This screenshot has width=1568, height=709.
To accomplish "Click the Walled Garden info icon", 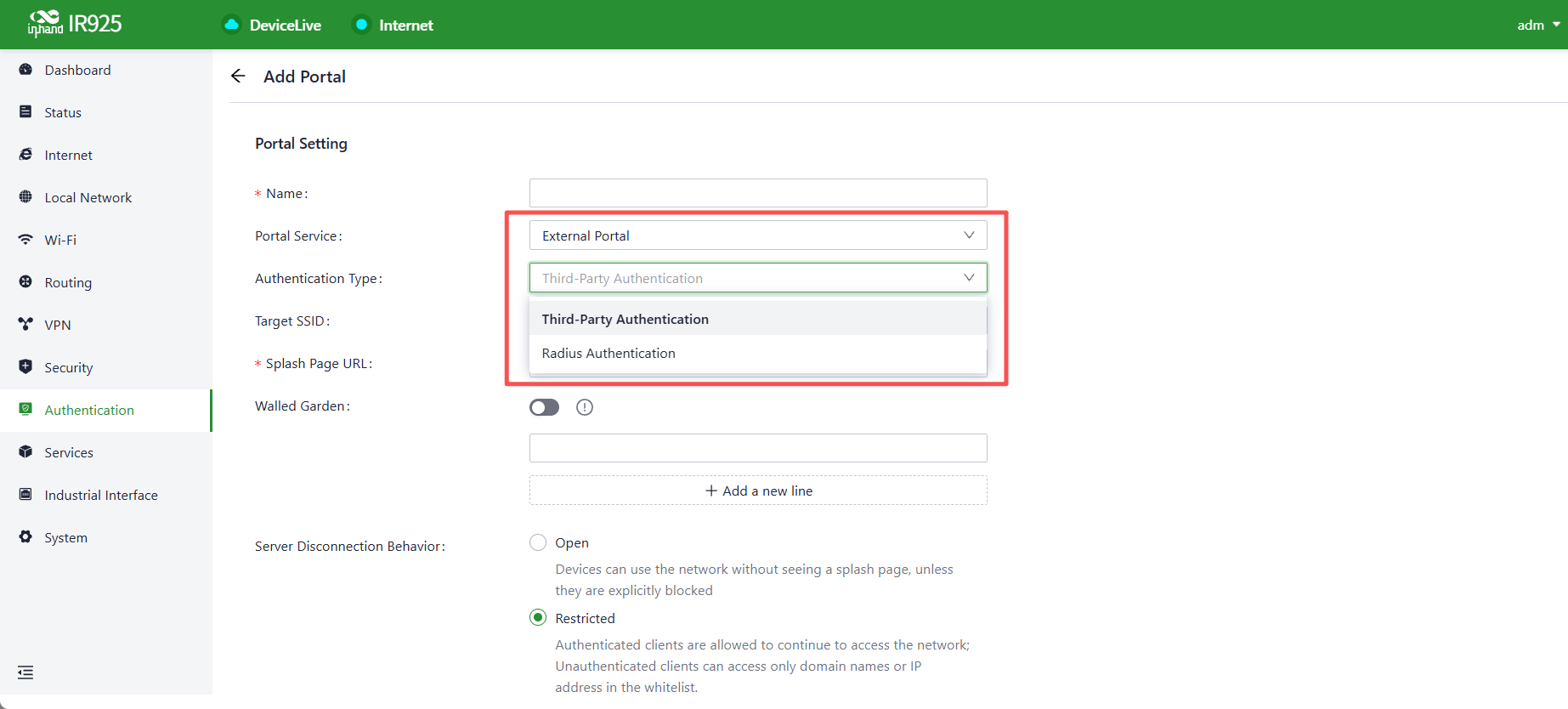I will pos(585,407).
